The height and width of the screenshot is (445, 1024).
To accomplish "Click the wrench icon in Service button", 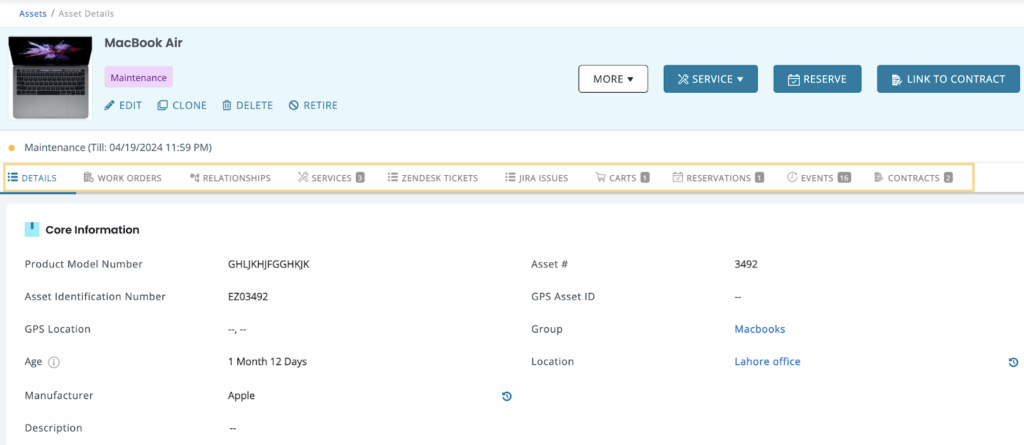I will click(x=683, y=79).
